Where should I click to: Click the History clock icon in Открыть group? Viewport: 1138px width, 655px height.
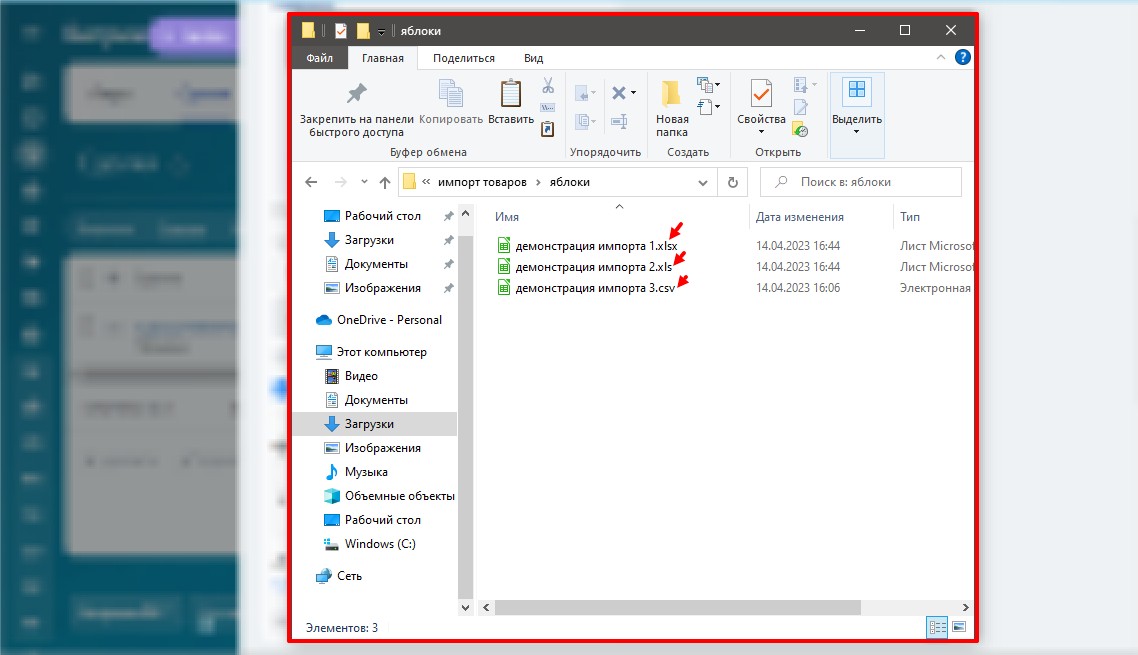(x=801, y=130)
